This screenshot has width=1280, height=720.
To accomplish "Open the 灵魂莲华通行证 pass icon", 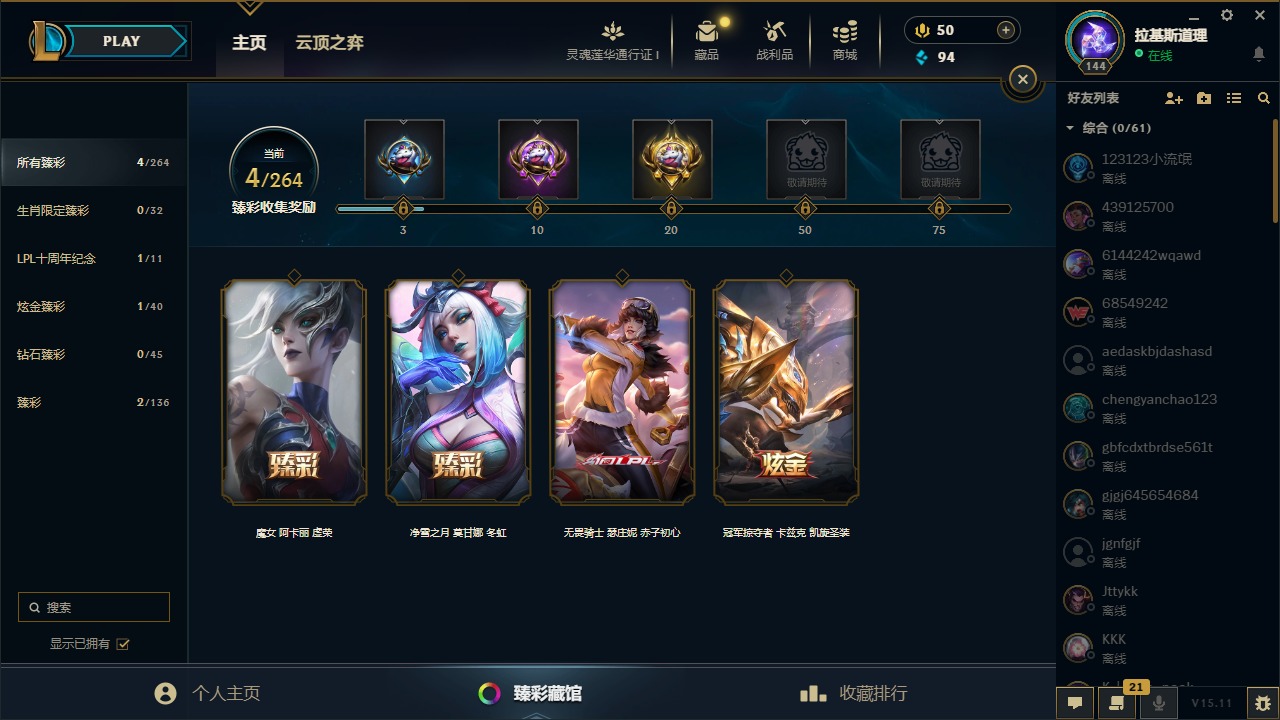I will click(613, 40).
